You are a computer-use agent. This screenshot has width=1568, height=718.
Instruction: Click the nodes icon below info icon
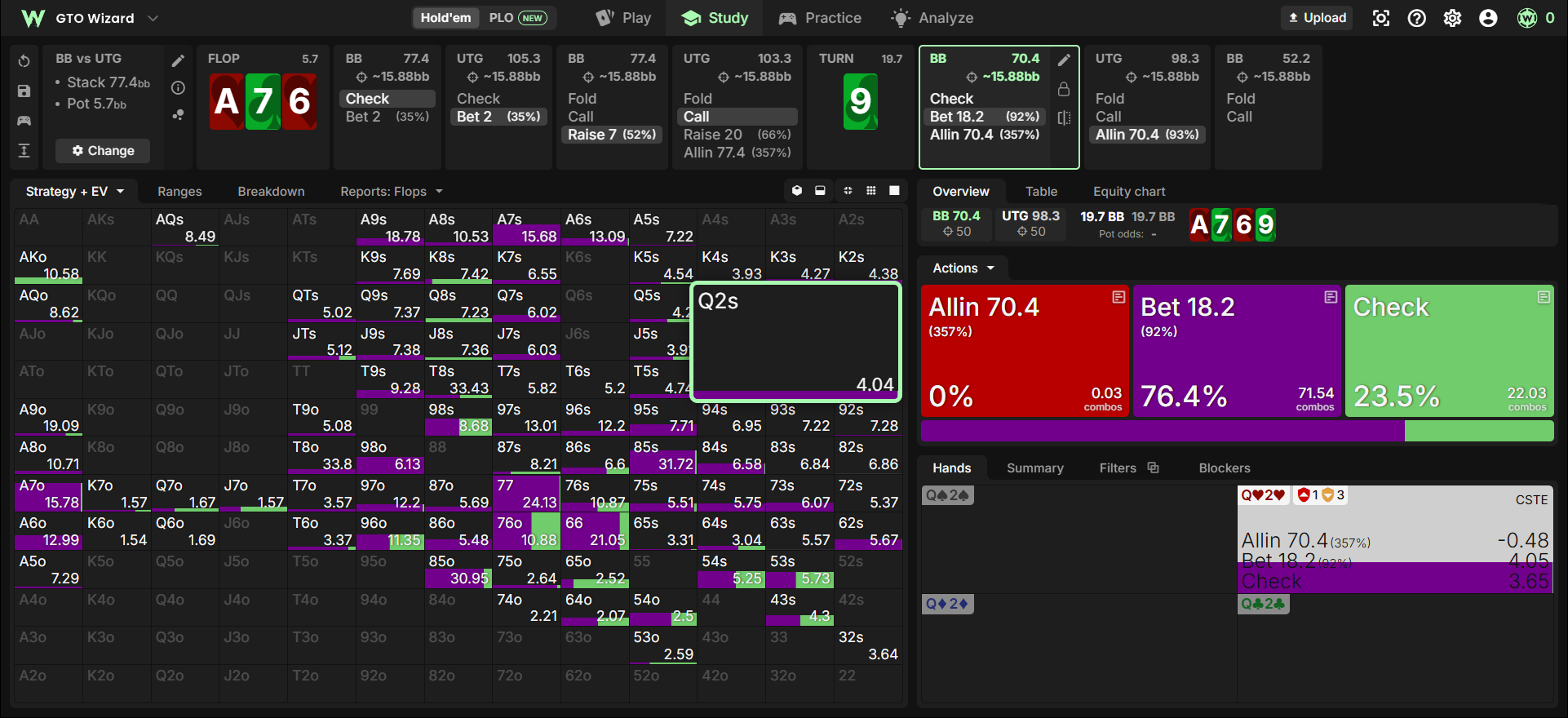point(178,115)
